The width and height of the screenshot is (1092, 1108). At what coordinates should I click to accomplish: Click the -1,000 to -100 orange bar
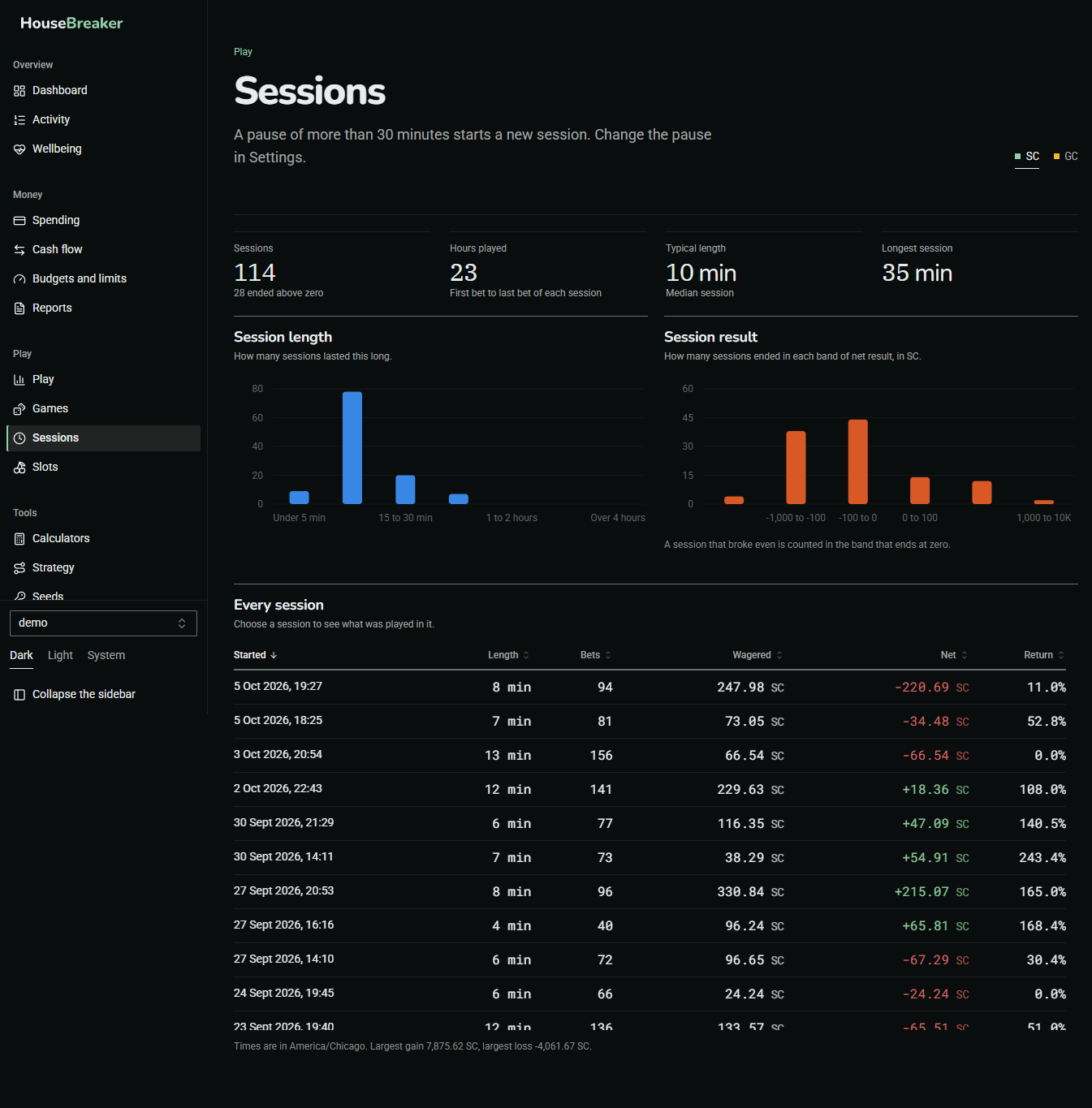pos(796,468)
